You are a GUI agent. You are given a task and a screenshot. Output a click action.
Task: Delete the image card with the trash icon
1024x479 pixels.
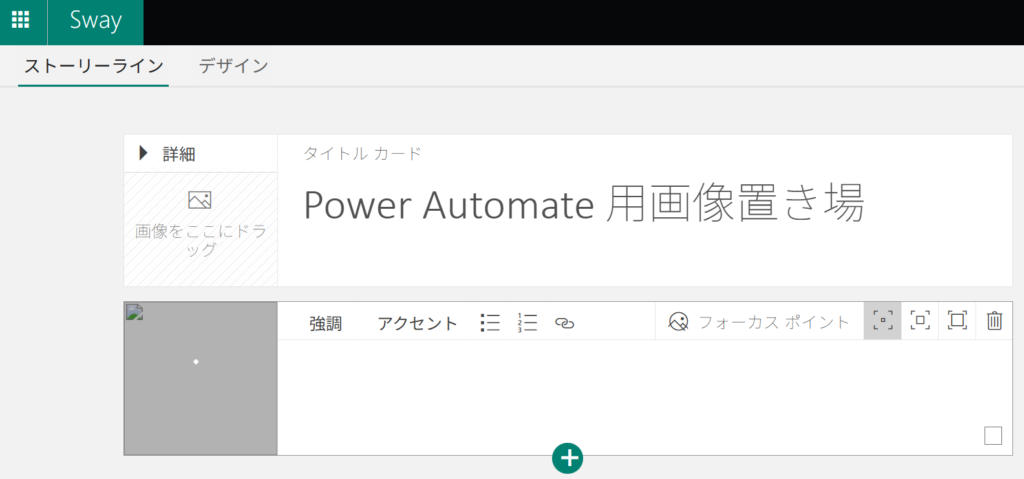pos(995,321)
